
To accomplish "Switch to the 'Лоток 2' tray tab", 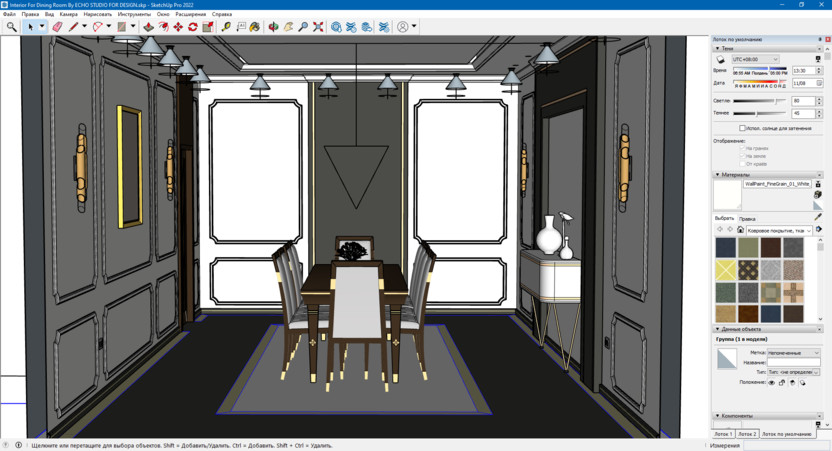I will [747, 434].
